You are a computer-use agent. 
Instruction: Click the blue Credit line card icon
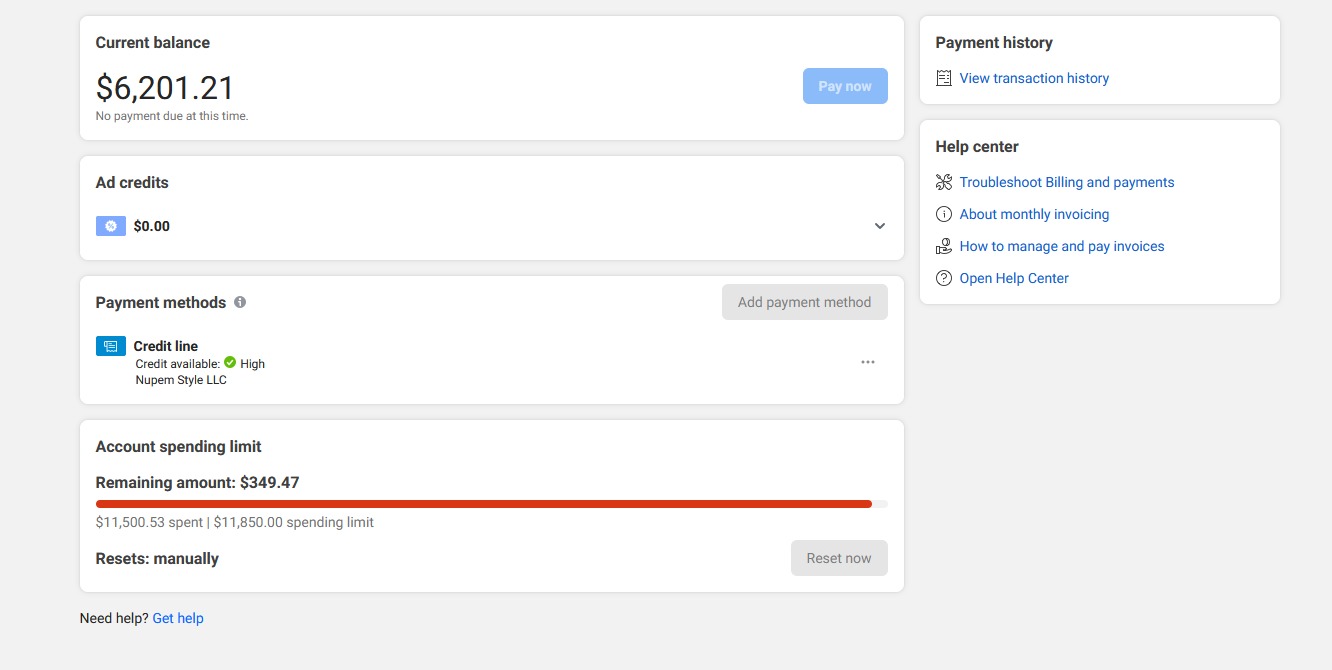pyautogui.click(x=110, y=346)
